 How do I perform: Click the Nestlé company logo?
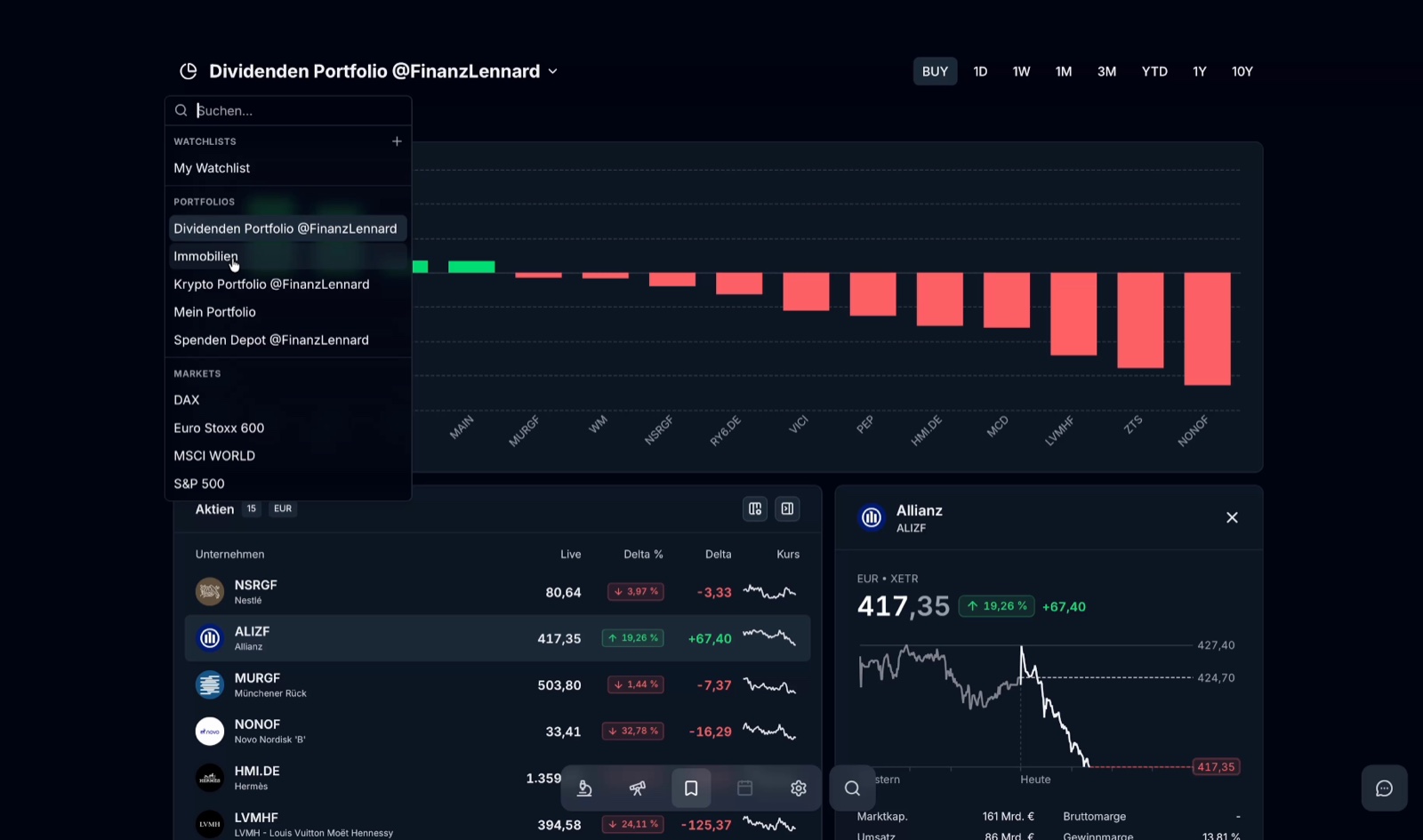click(210, 591)
